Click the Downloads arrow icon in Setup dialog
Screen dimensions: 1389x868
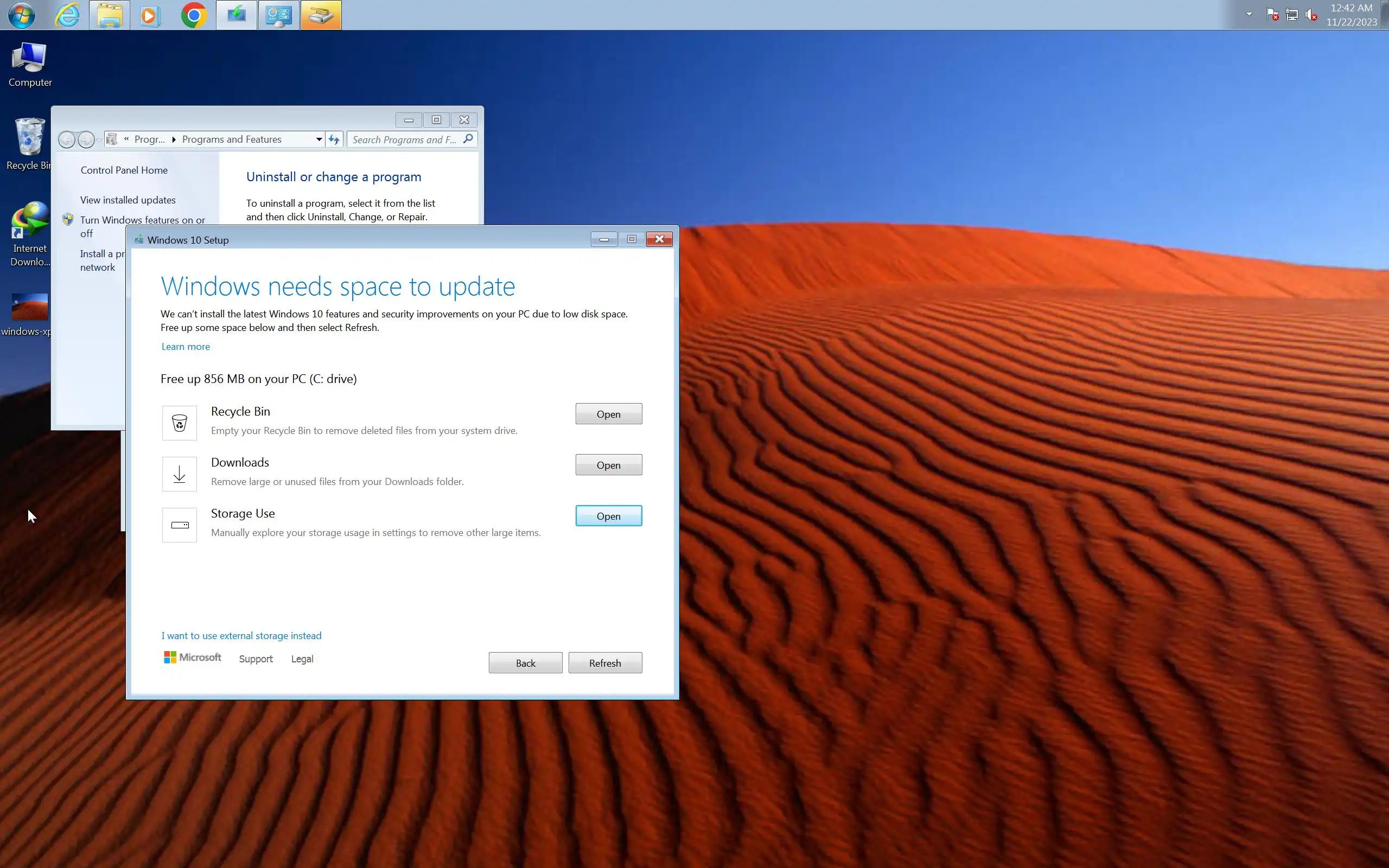point(180,474)
